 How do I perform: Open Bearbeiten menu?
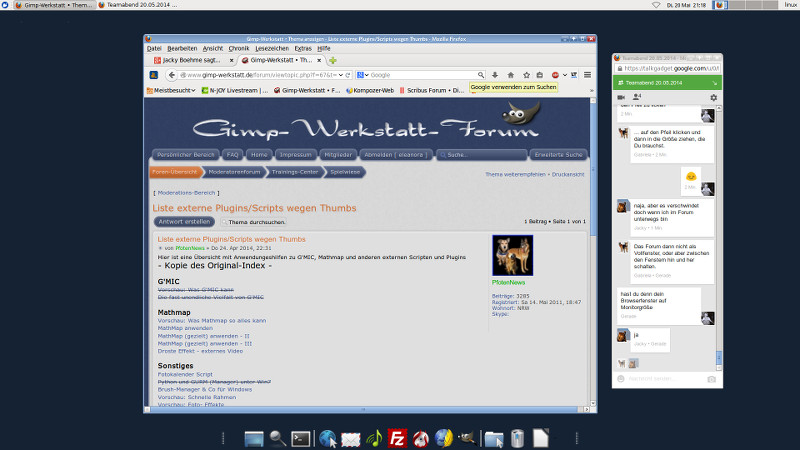[182, 48]
